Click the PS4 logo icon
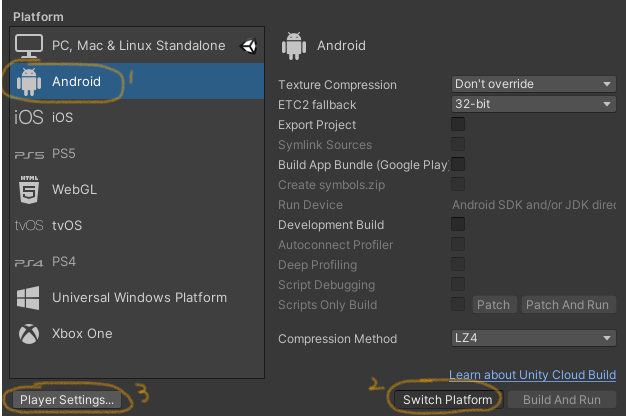The height and width of the screenshot is (416, 626). tap(29, 263)
